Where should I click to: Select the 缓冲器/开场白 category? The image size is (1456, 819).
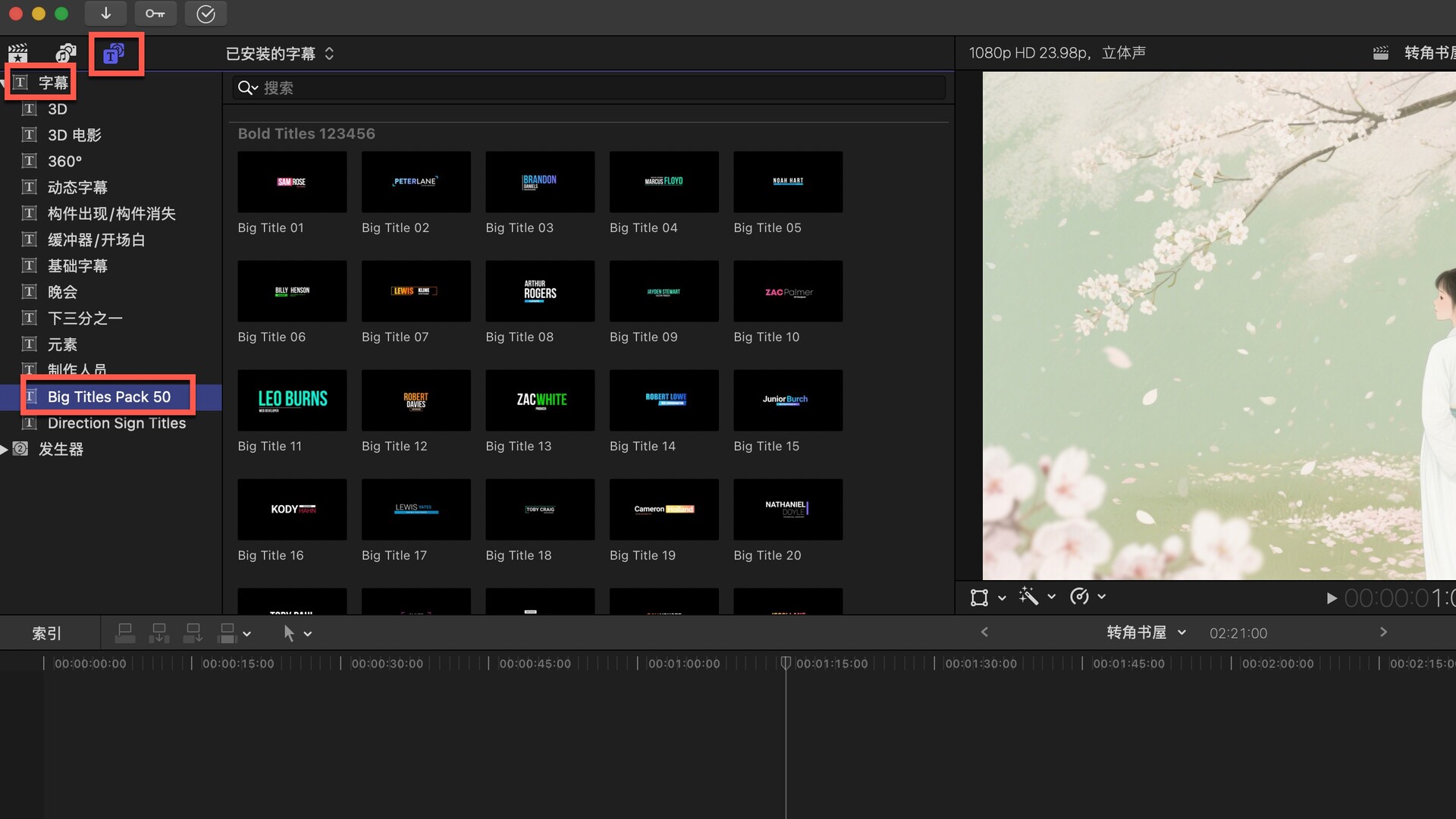[111, 240]
